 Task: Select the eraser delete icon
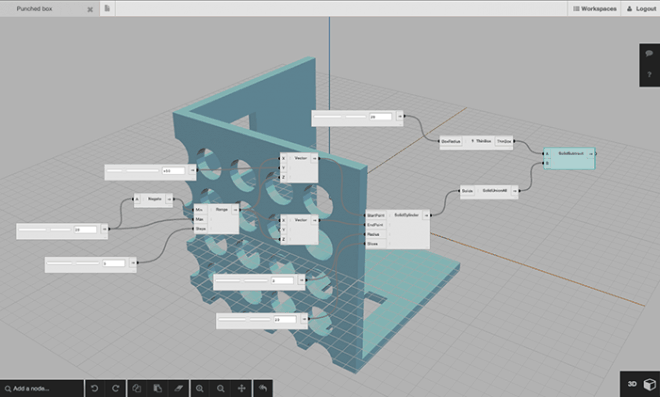click(178, 388)
